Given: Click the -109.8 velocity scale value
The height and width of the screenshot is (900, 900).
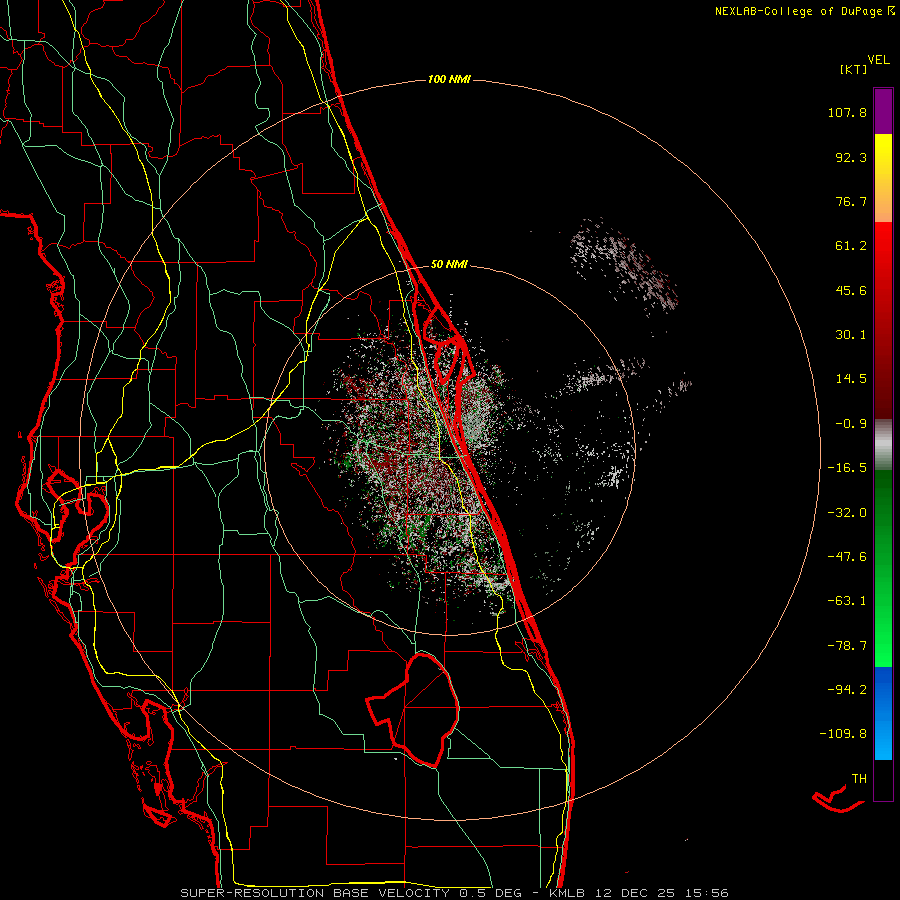Looking at the screenshot, I should click(843, 734).
